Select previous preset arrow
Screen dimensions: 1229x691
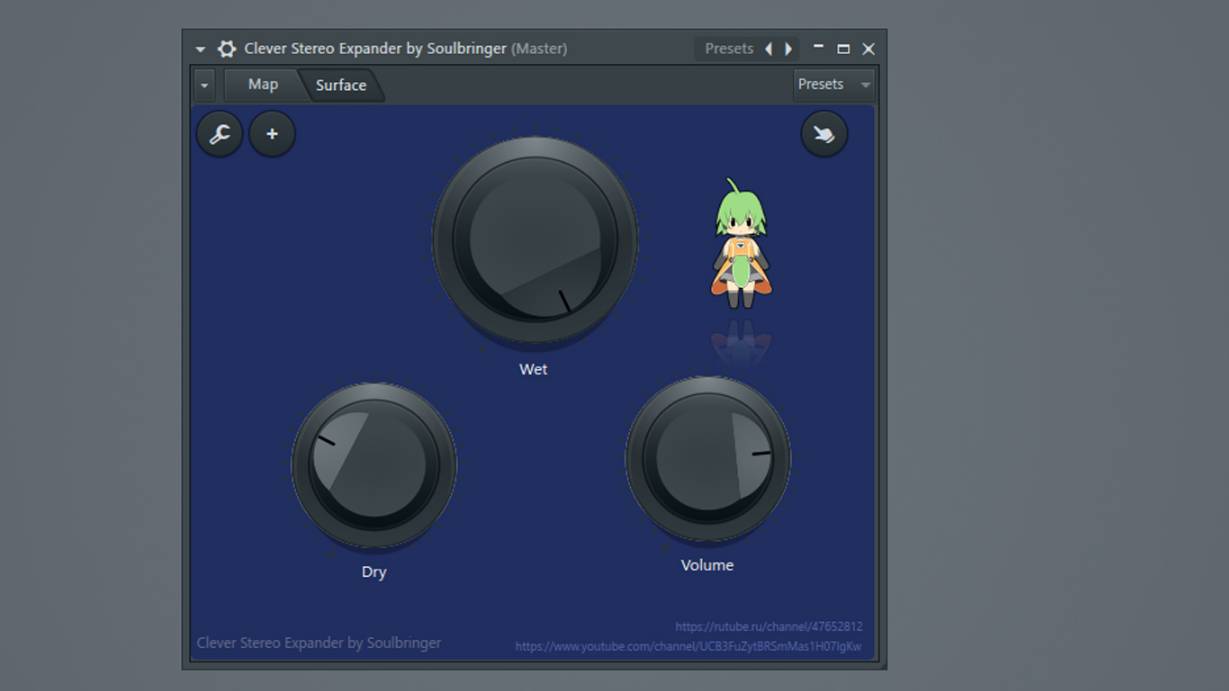tap(768, 48)
